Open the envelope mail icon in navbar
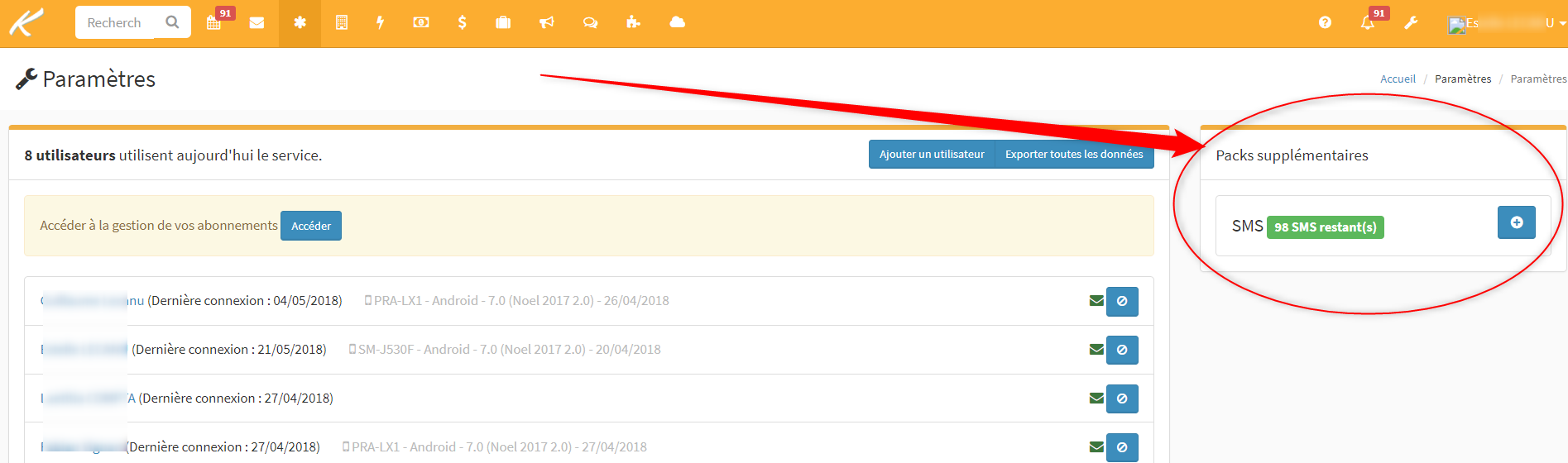Screen dimensions: 1568x463 pos(257,23)
